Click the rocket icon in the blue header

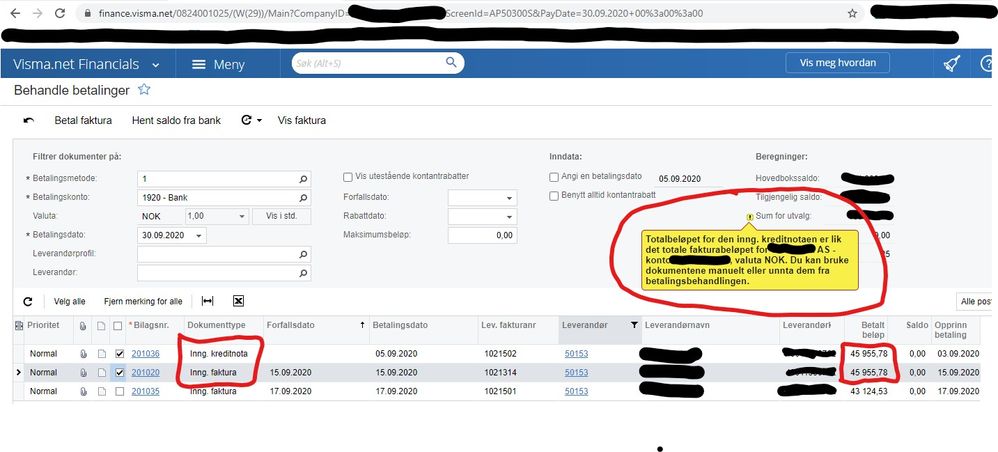click(x=952, y=64)
